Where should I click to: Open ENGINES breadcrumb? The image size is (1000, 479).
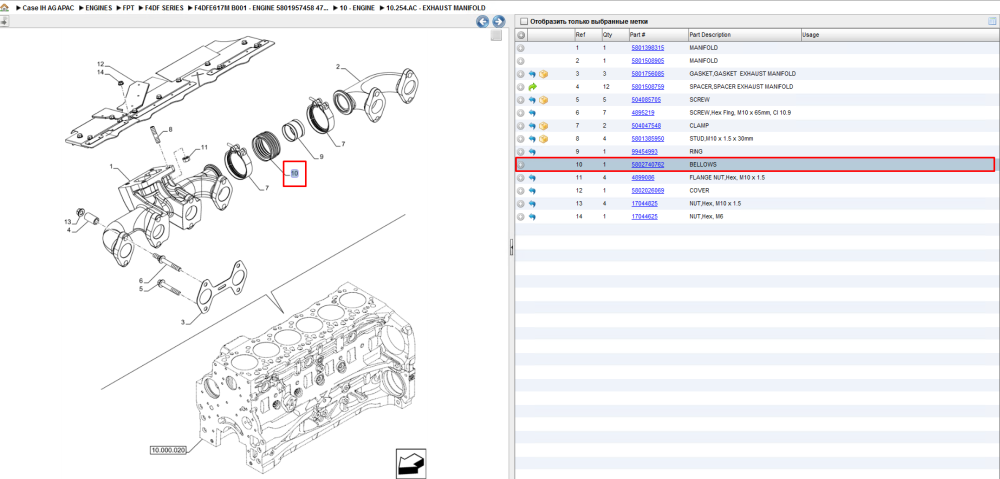(99, 7)
